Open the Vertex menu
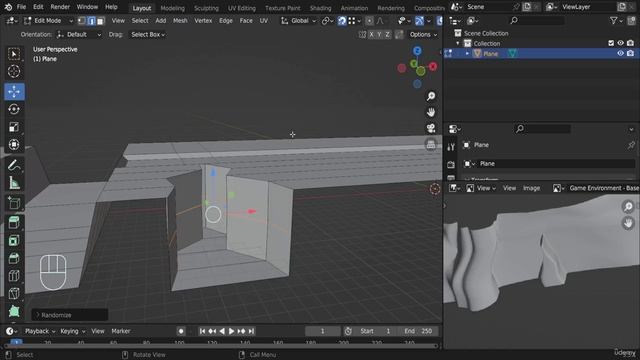The width and height of the screenshot is (640, 360). coord(203,20)
